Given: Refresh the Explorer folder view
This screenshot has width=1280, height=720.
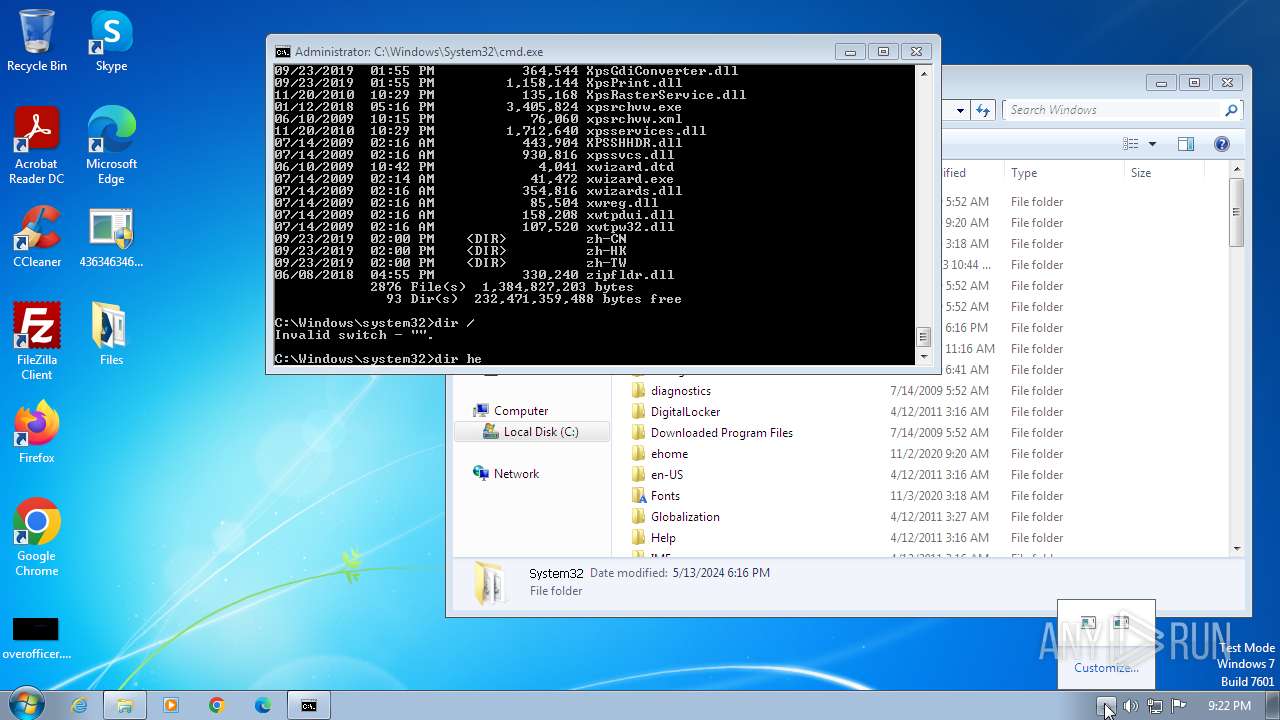Looking at the screenshot, I should [x=983, y=110].
